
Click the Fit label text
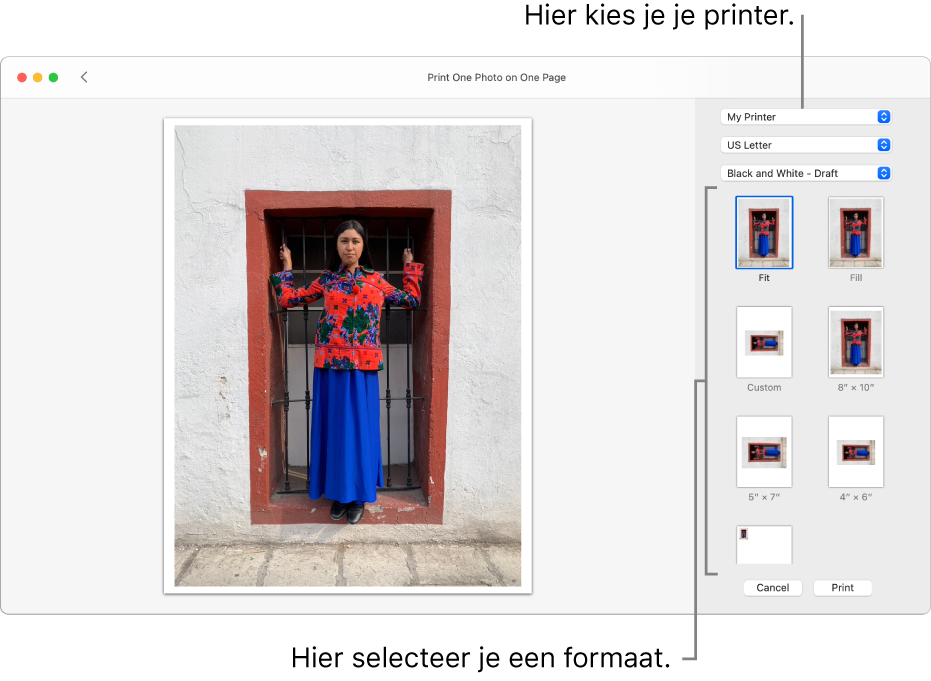coord(764,278)
